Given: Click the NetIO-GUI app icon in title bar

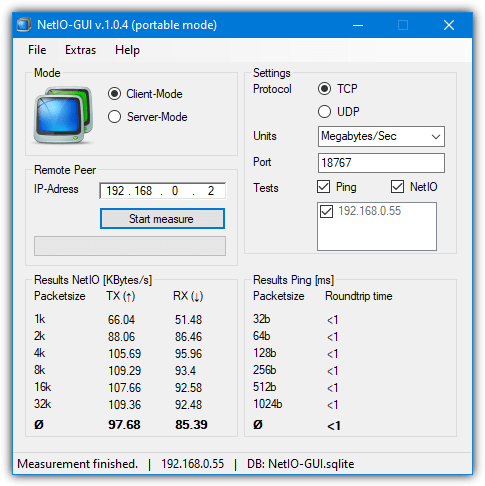Looking at the screenshot, I should 24,25.
